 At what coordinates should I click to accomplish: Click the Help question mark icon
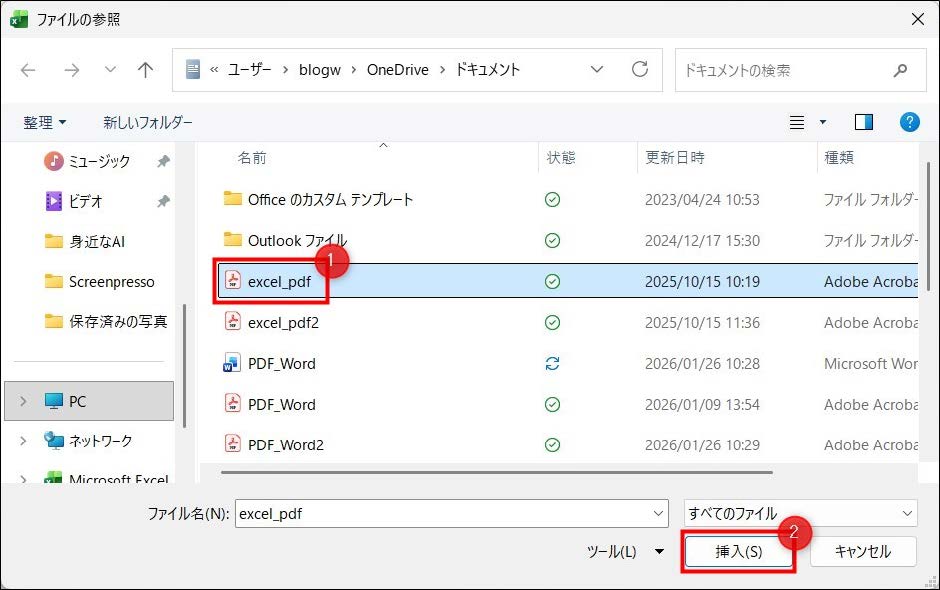click(x=909, y=122)
